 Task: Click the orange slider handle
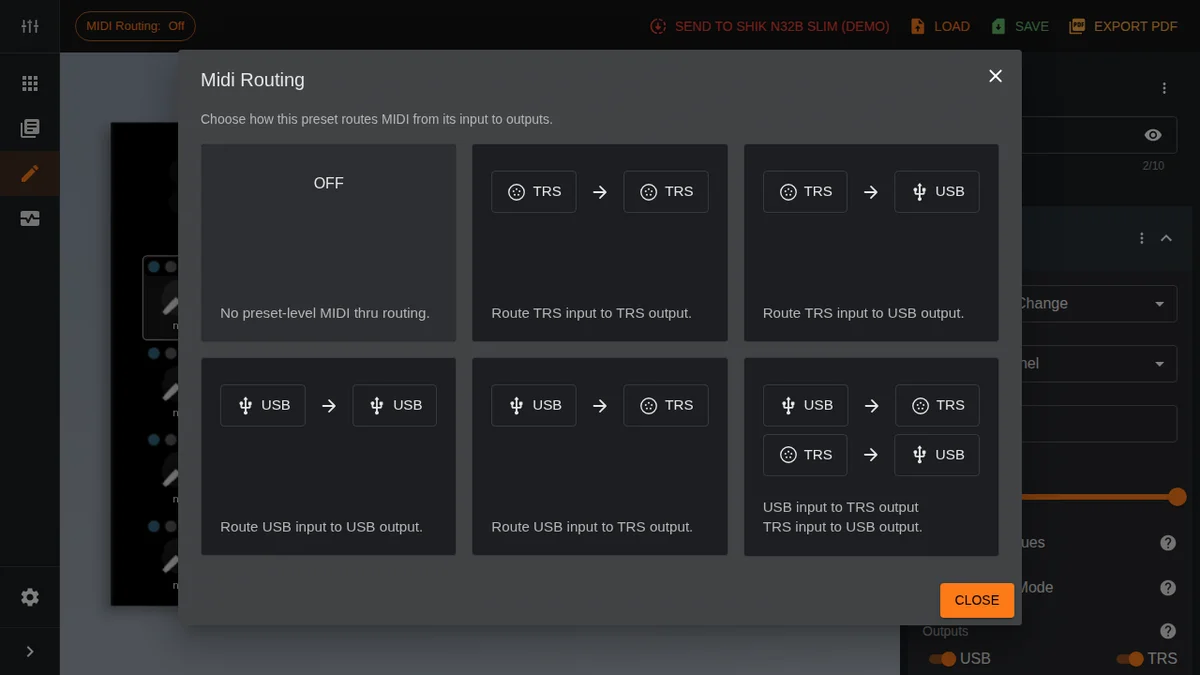coord(1177,497)
